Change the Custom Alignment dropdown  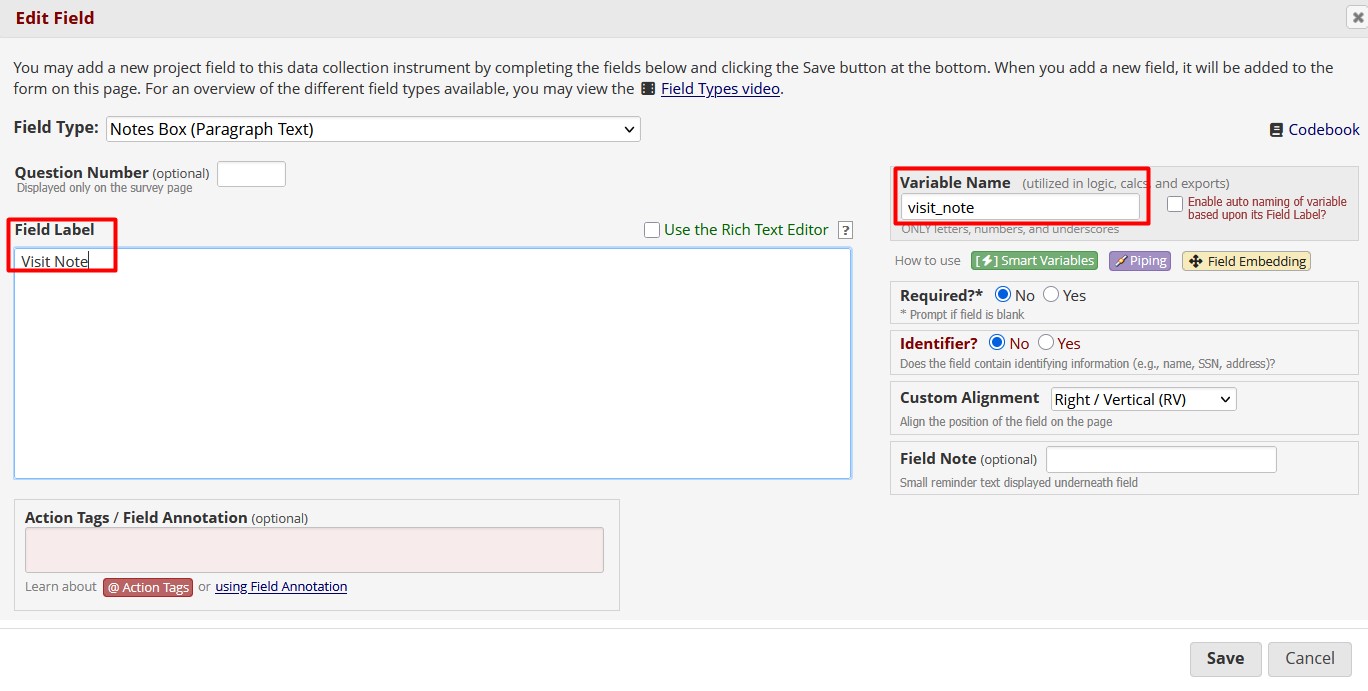1142,398
